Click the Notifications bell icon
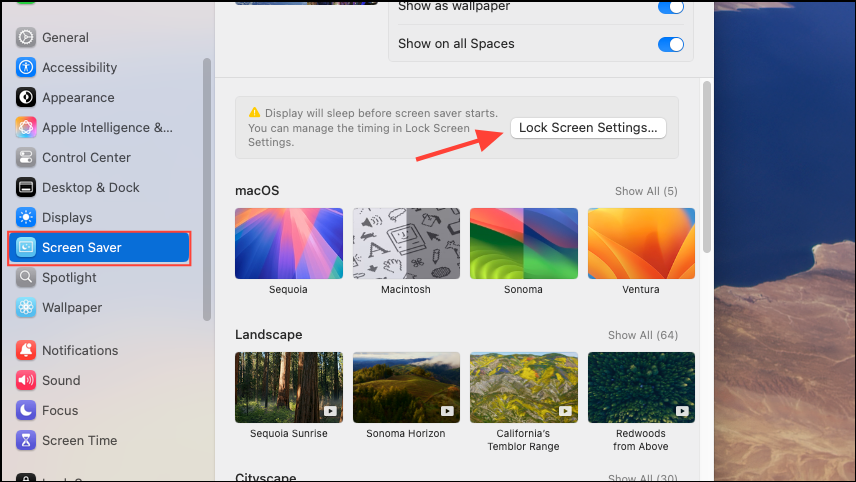 (x=26, y=350)
